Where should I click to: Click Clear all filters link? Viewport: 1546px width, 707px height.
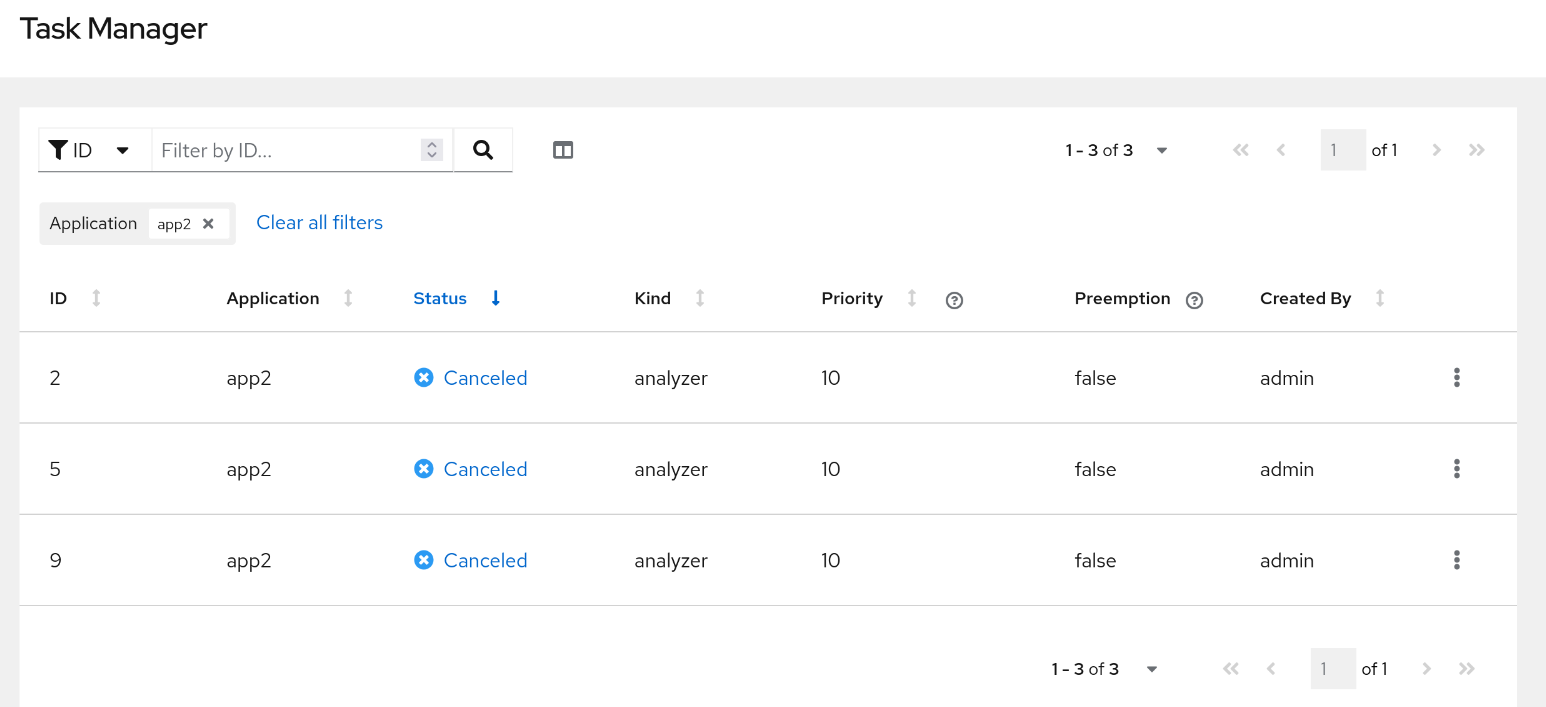pyautogui.click(x=319, y=223)
